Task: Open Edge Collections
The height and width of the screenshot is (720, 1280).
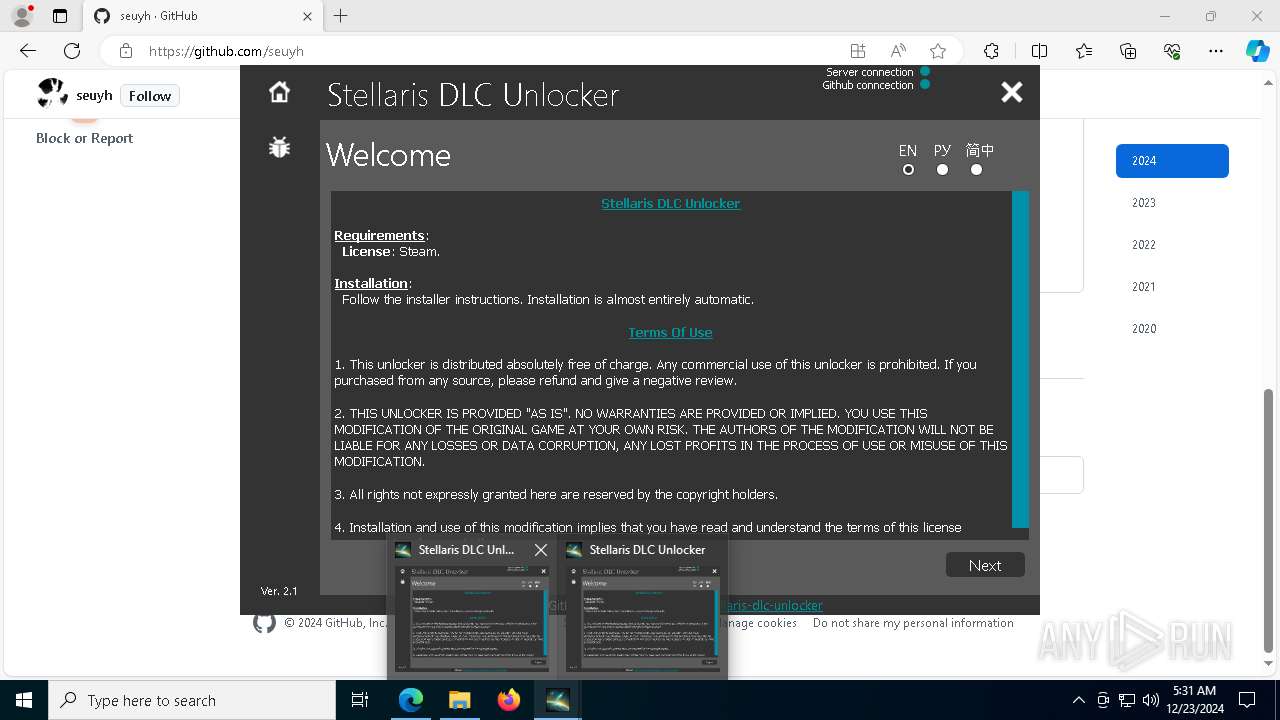Action: [1128, 51]
